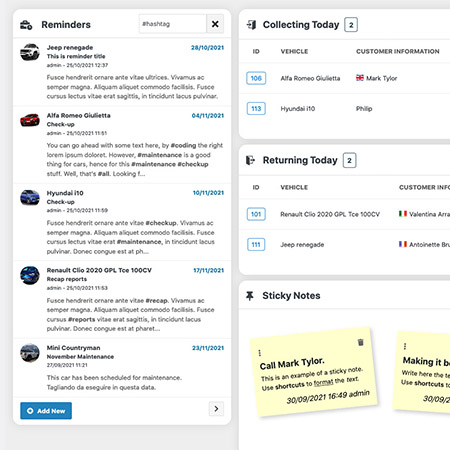Screen dimensions: 450x450
Task: Go to next reminders page arrow
Action: [216, 409]
